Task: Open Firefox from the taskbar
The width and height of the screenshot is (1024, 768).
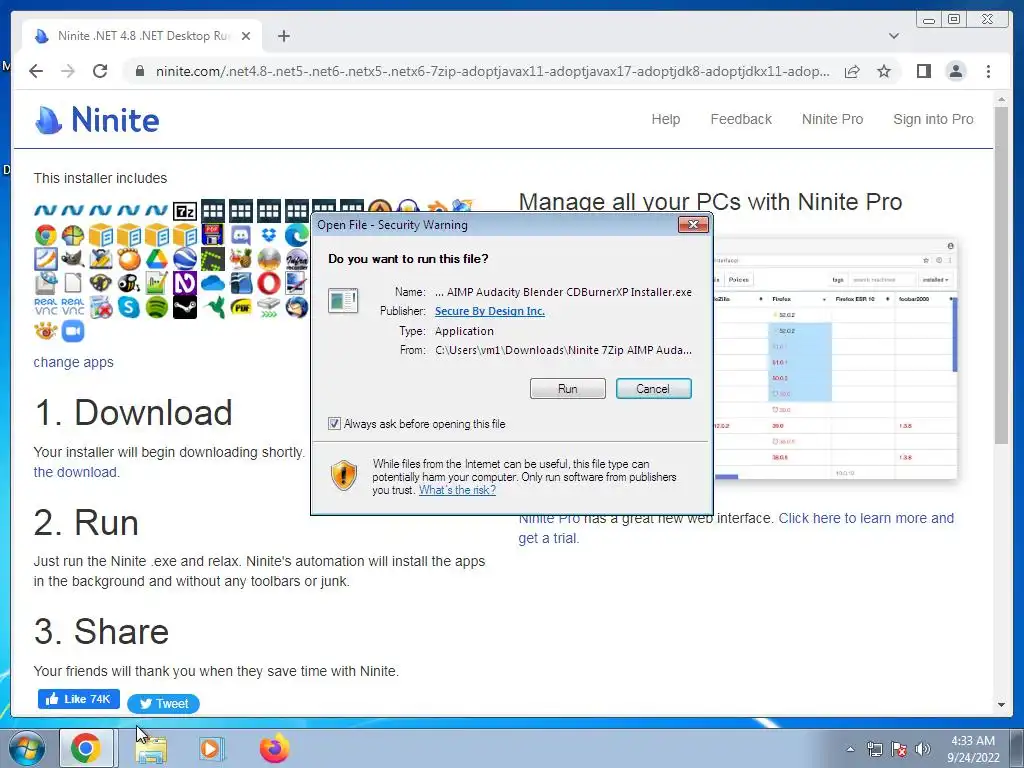Action: (x=274, y=748)
